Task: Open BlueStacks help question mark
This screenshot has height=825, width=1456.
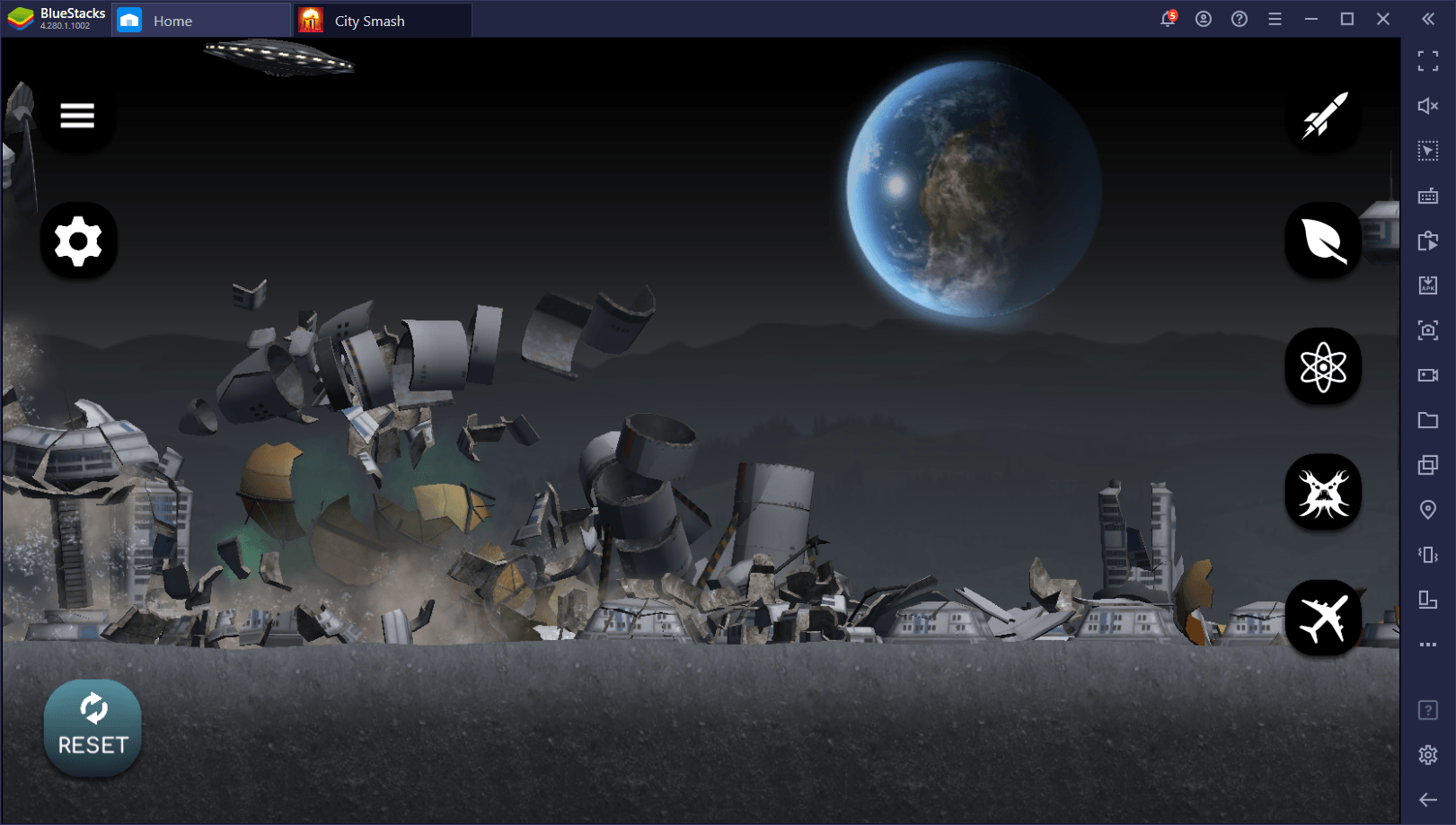Action: click(x=1240, y=19)
